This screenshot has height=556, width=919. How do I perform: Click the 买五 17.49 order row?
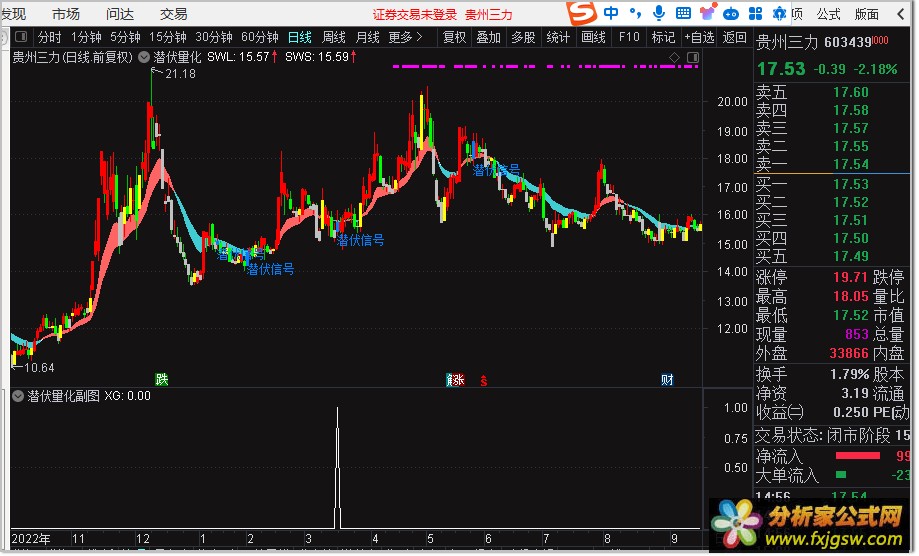pyautogui.click(x=832, y=257)
